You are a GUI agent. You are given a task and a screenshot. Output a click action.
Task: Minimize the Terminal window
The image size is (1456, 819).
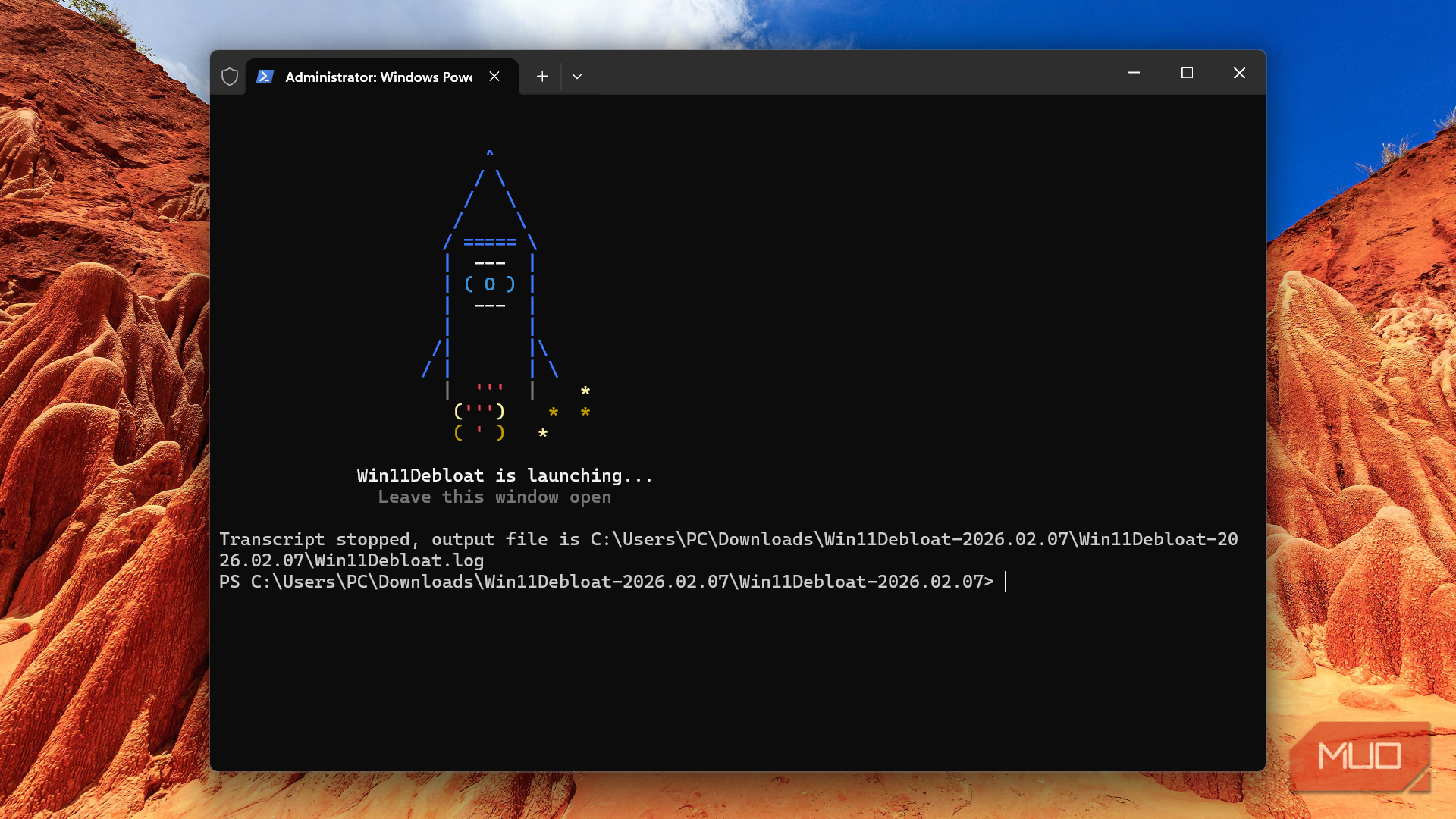[1134, 73]
